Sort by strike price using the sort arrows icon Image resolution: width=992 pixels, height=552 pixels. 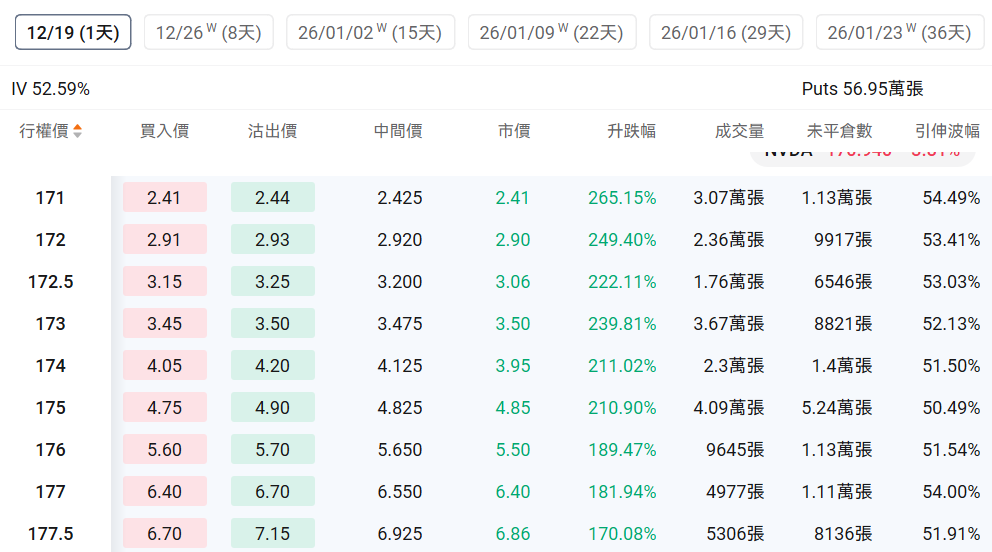click(x=78, y=131)
